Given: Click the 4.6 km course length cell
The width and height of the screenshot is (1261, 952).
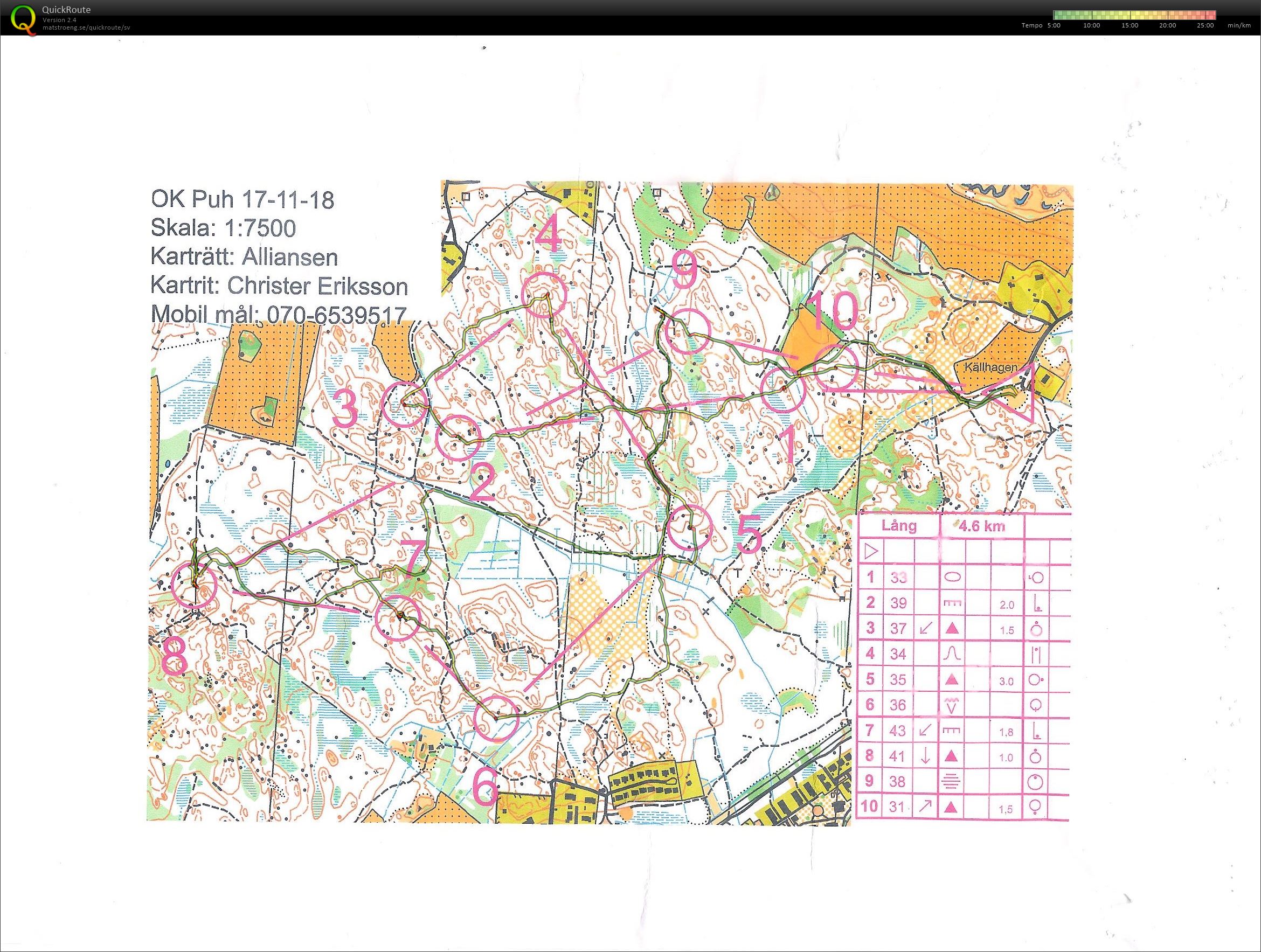Looking at the screenshot, I should coord(982,526).
